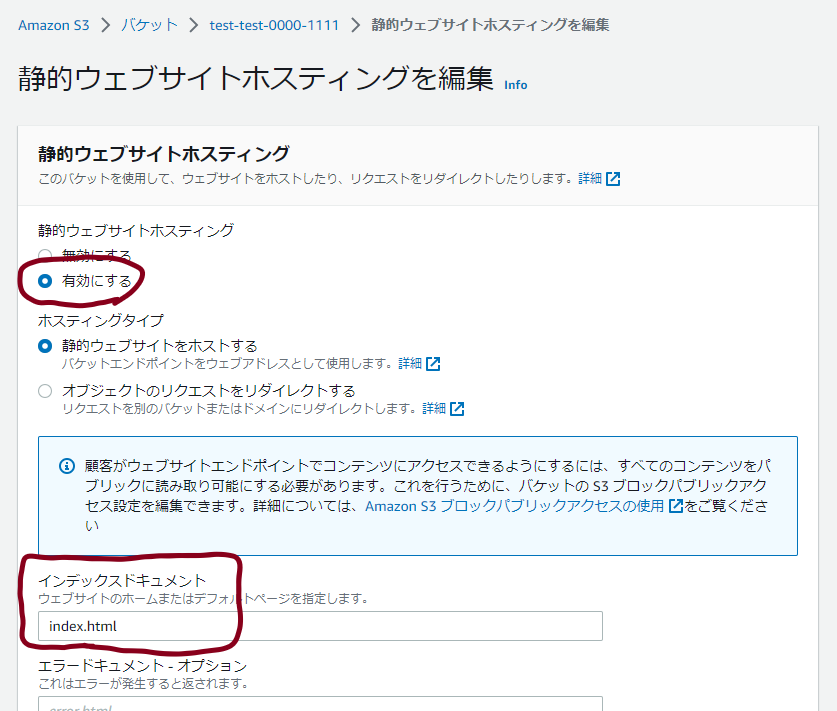Click the breadcrumb chevron after バケット
This screenshot has height=711, width=837.
point(193,25)
